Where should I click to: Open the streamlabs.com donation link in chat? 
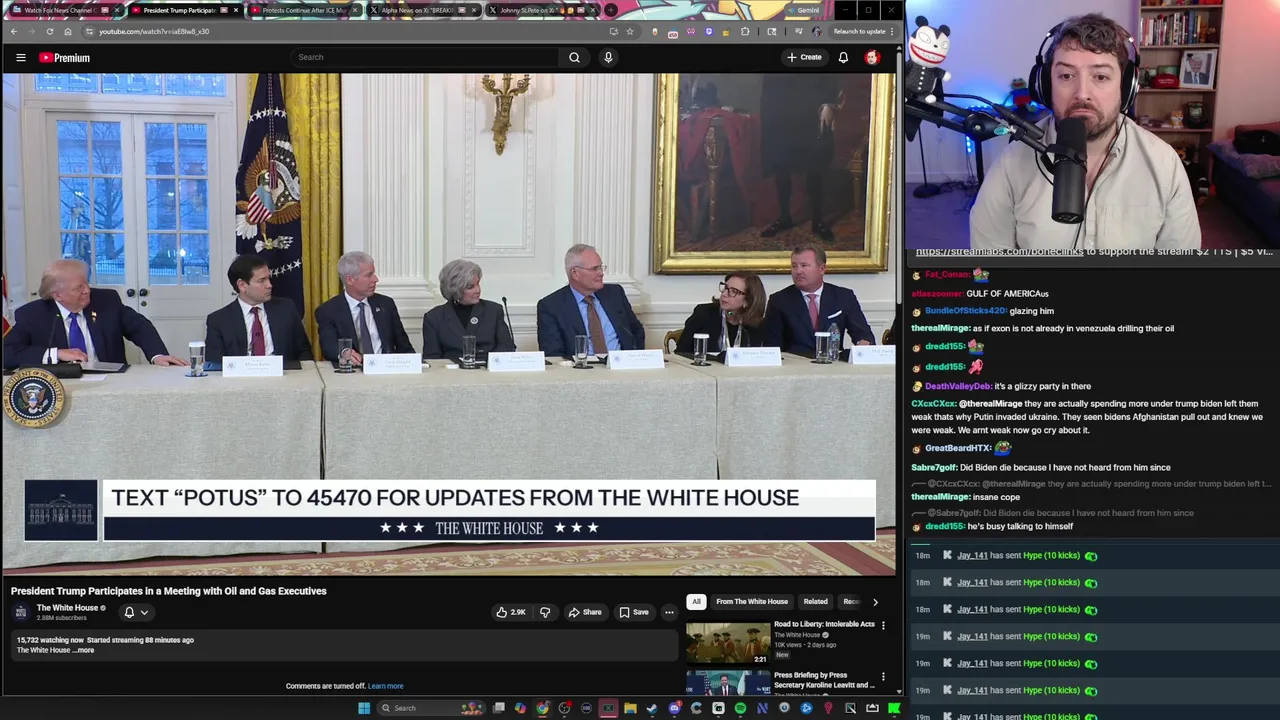coord(999,252)
